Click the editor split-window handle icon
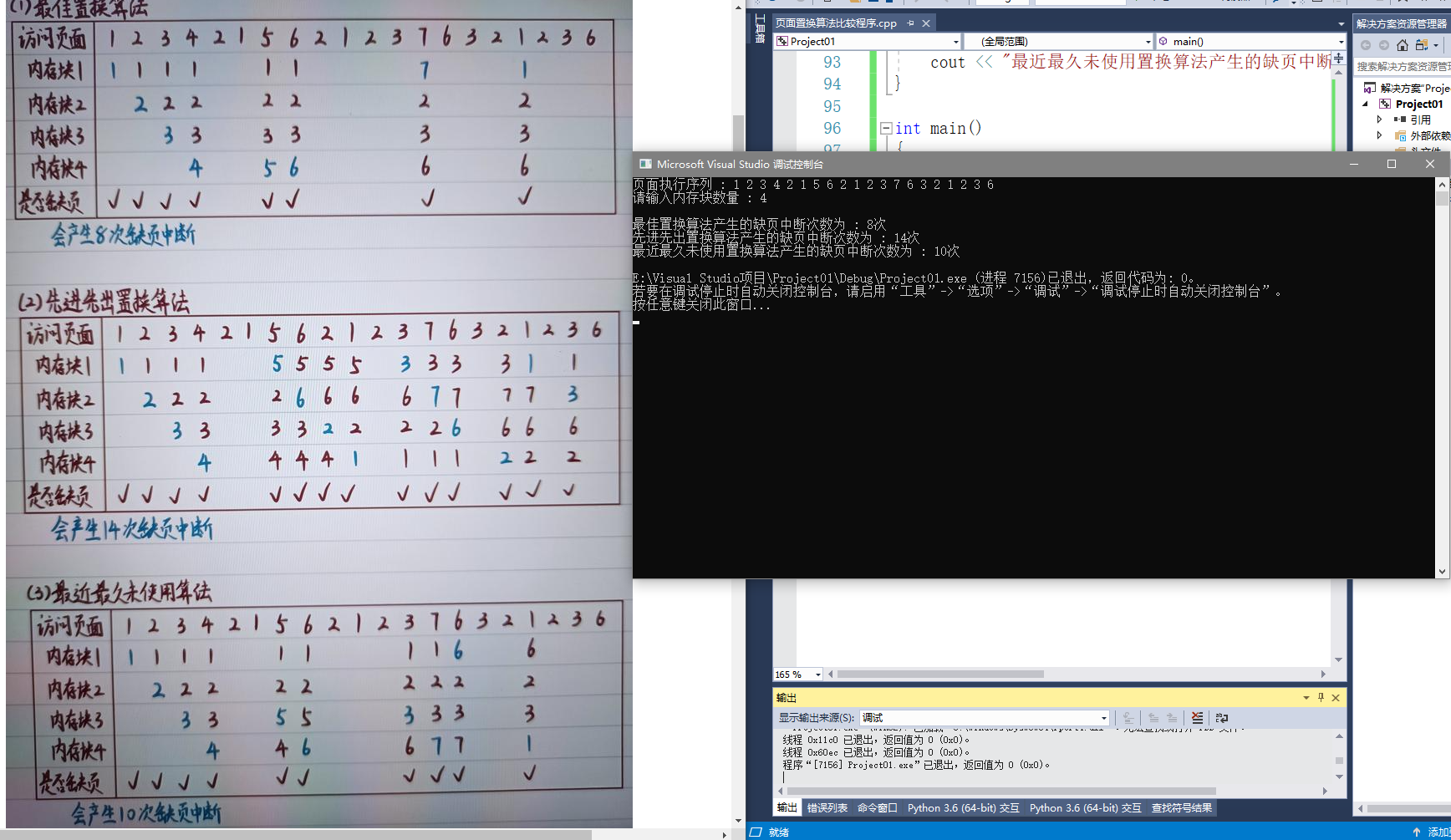This screenshot has height=840, width=1451. 1339,59
